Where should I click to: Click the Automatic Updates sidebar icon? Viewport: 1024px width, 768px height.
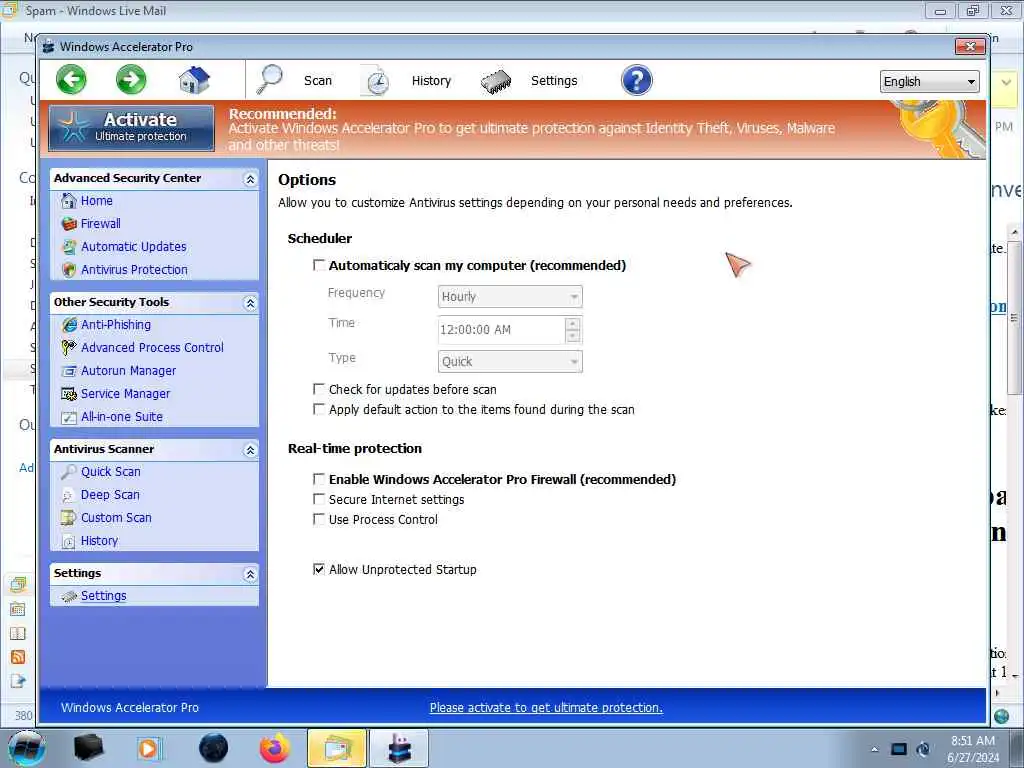click(69, 247)
